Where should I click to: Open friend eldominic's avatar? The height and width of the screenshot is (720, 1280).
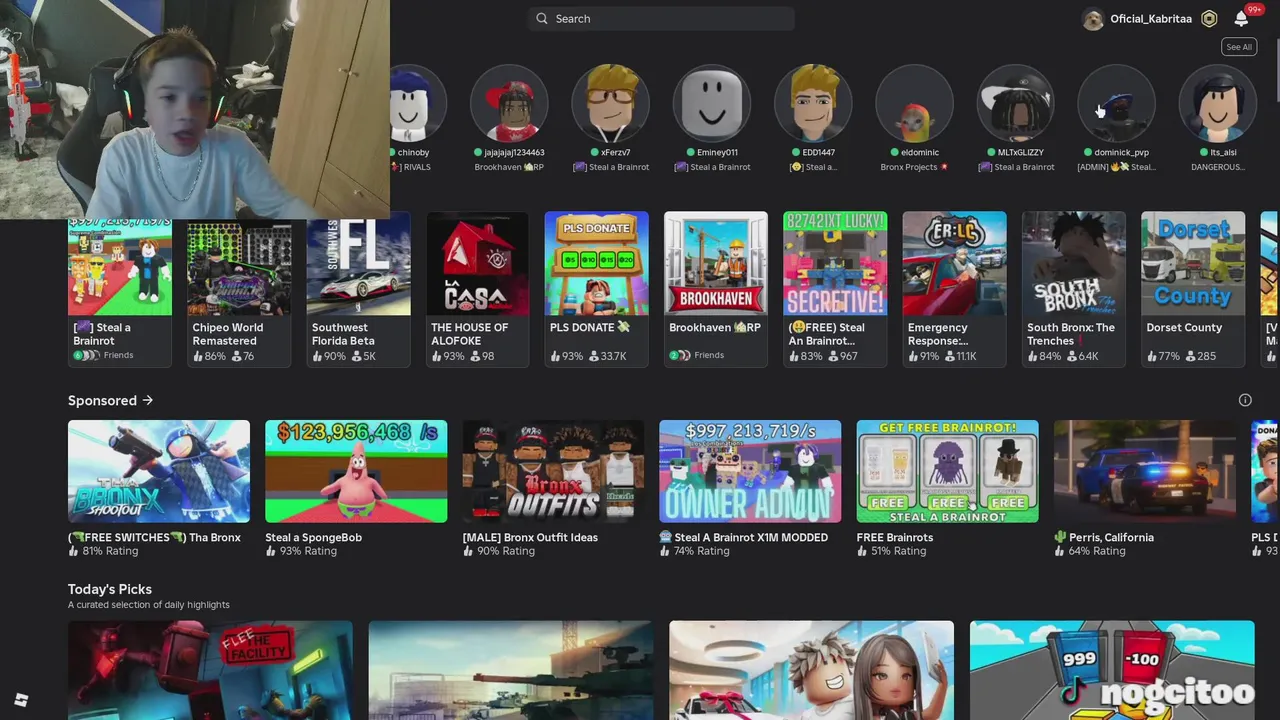point(915,103)
